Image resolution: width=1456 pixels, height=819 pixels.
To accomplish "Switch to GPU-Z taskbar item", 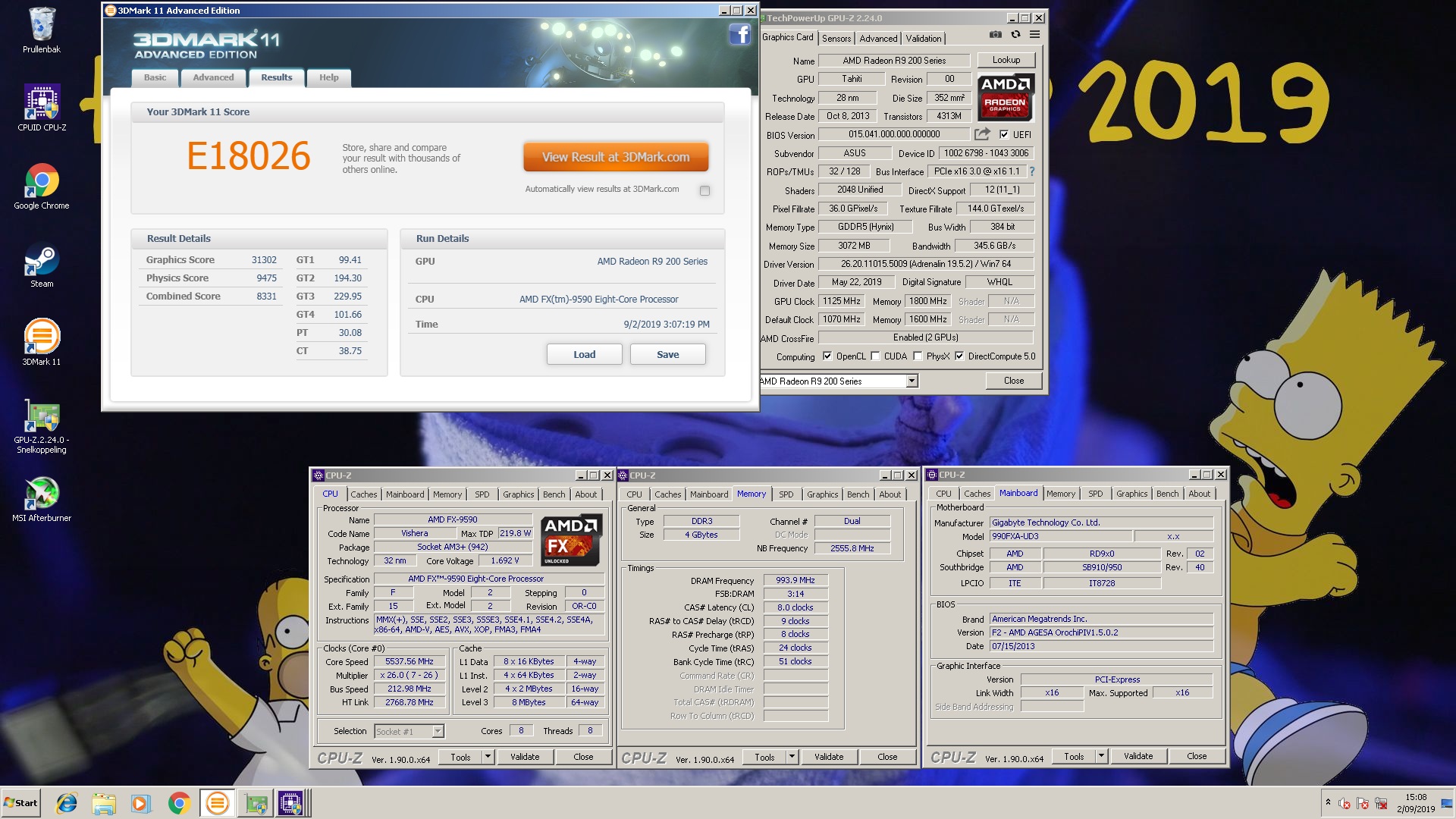I will point(256,803).
